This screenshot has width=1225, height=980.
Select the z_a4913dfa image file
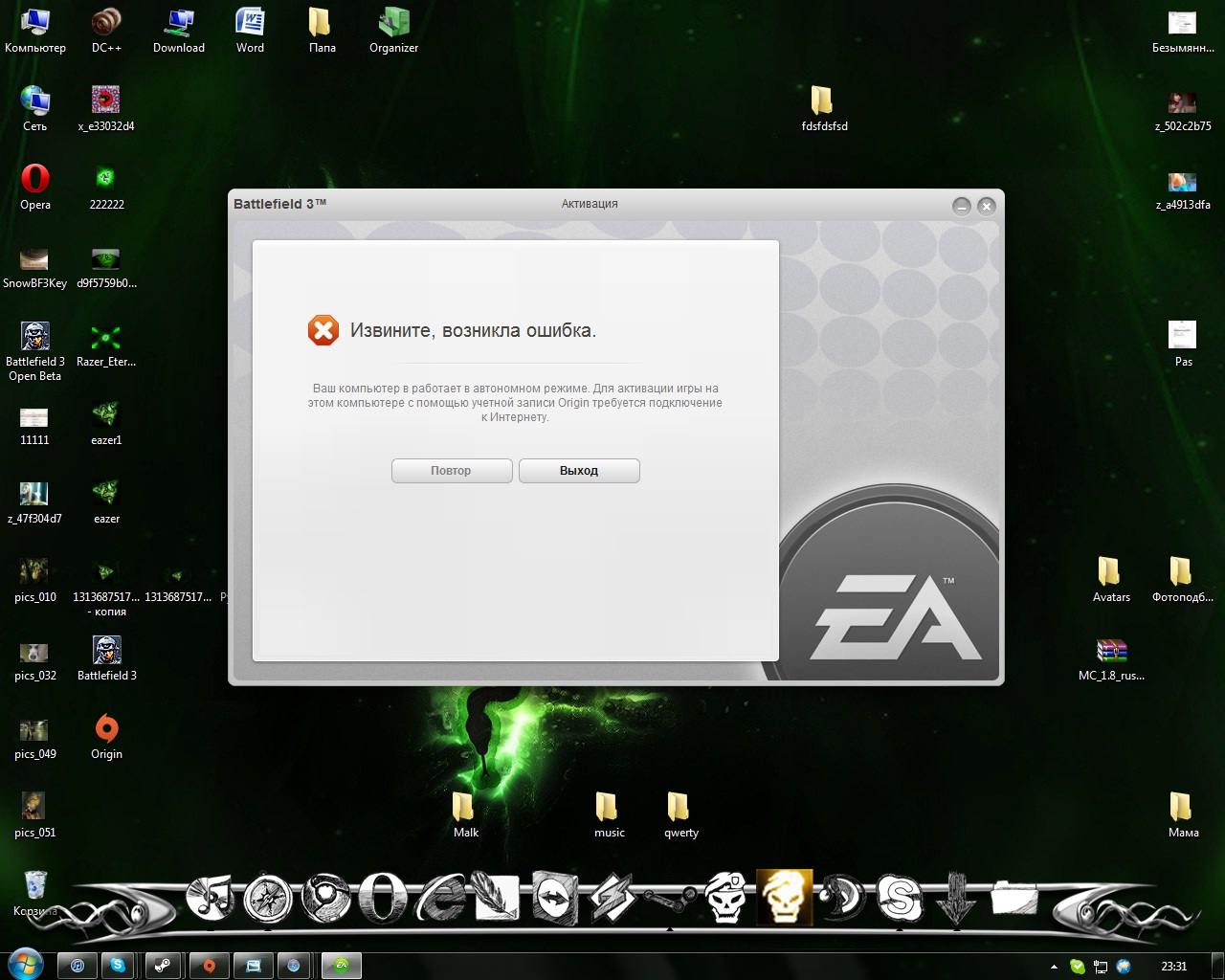coord(1183,188)
